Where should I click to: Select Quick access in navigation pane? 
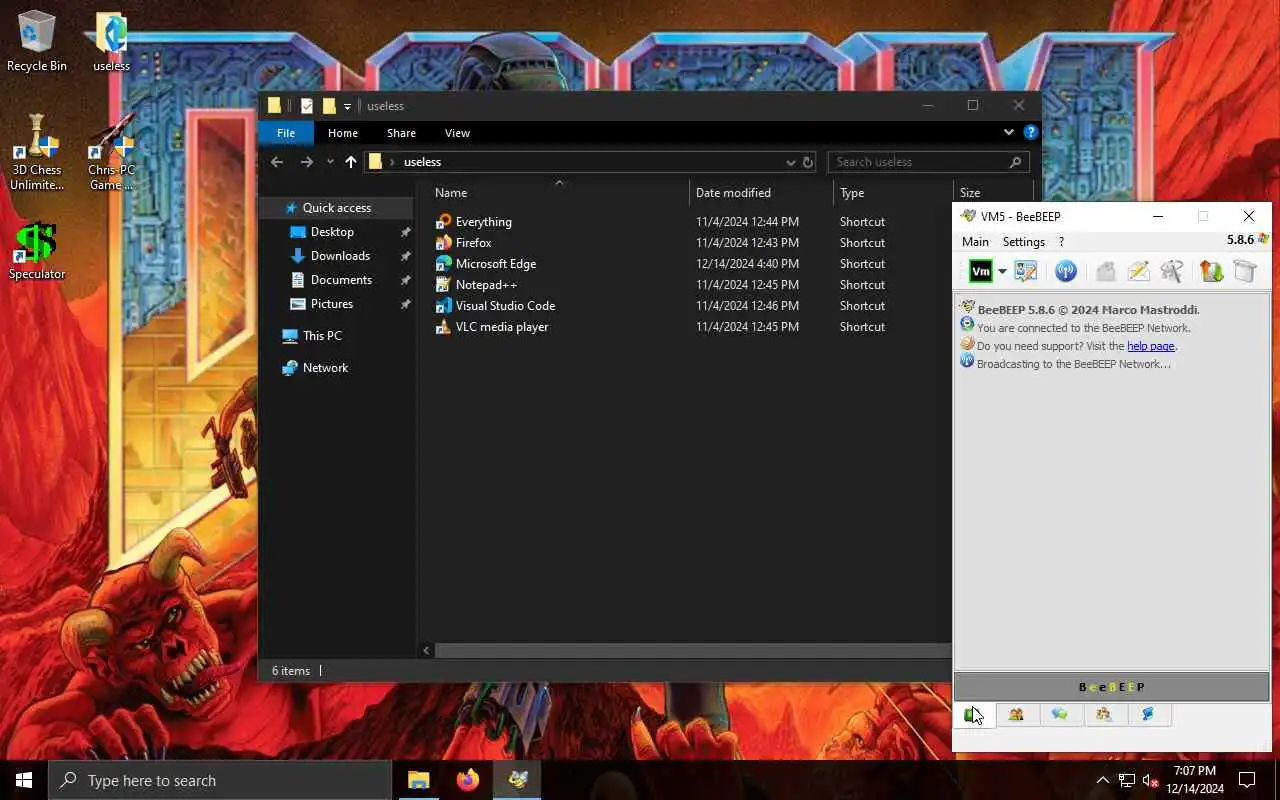(336, 208)
